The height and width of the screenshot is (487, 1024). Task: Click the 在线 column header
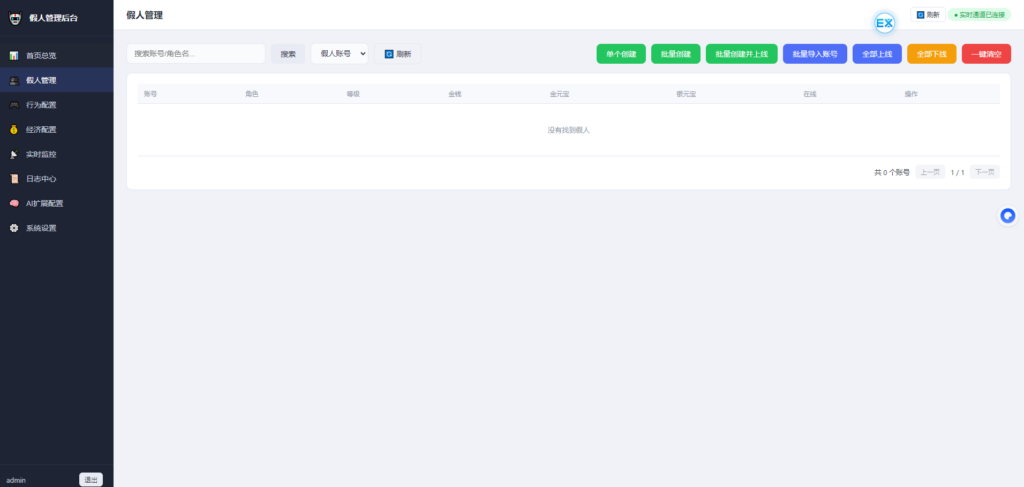(810, 94)
